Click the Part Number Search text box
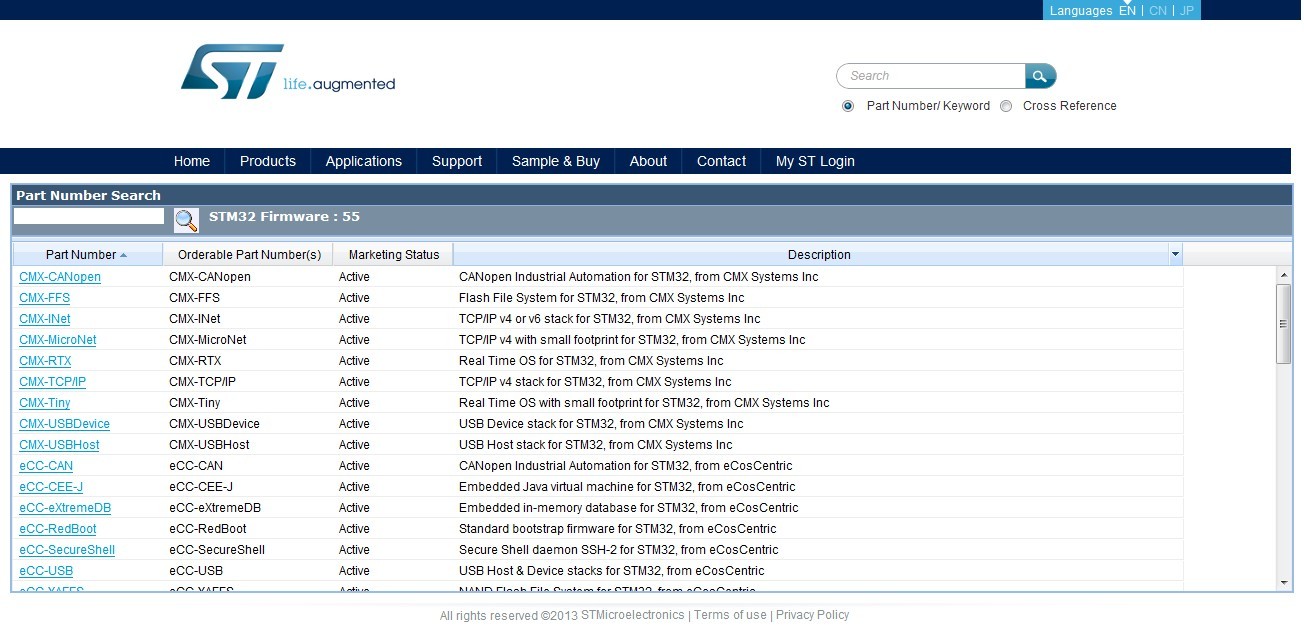 pos(89,216)
